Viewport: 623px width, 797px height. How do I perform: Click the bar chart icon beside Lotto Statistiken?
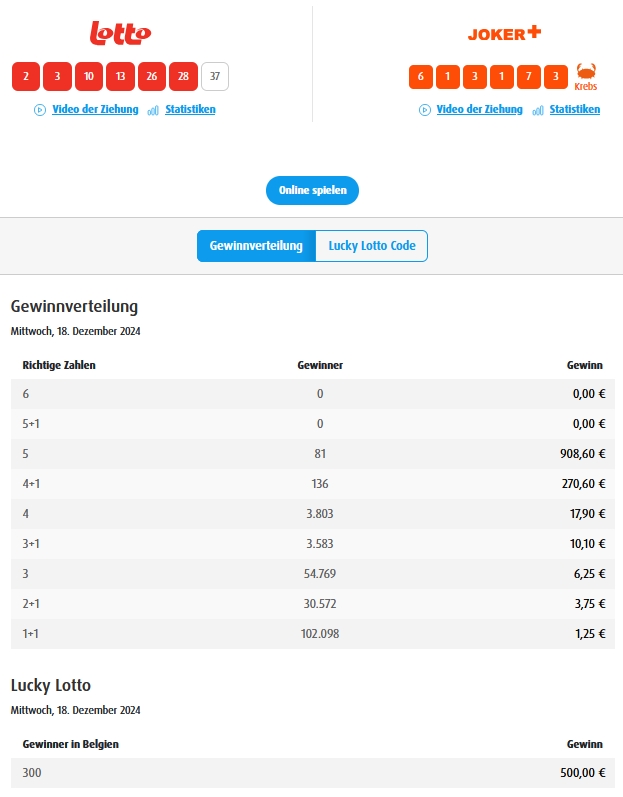point(153,110)
